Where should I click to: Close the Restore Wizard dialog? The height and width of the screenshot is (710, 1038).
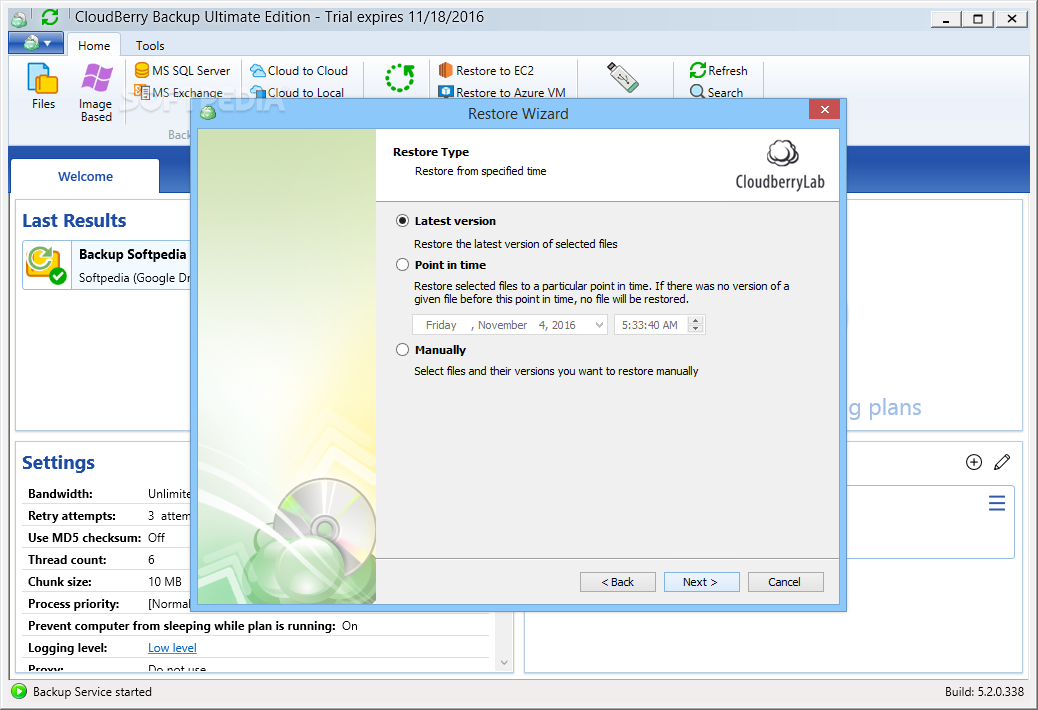click(x=824, y=110)
